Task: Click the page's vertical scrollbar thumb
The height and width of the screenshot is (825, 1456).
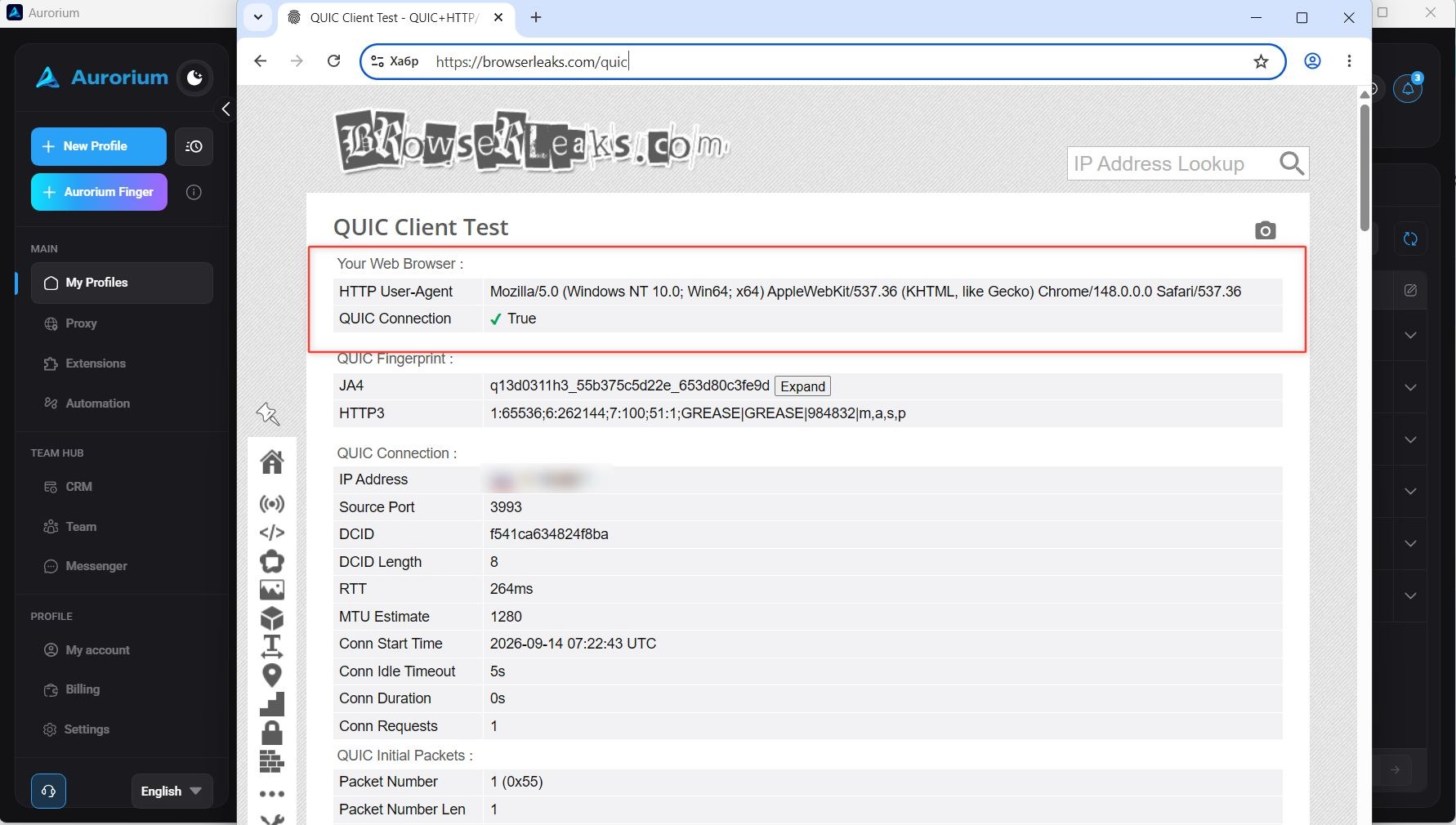Action: pos(1364,167)
